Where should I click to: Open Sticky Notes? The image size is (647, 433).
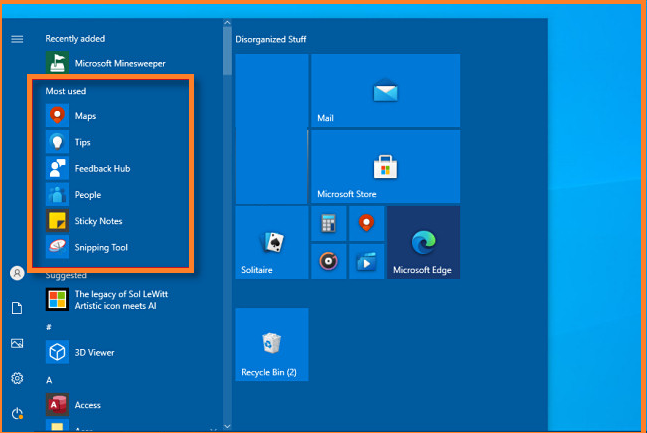click(x=85, y=221)
